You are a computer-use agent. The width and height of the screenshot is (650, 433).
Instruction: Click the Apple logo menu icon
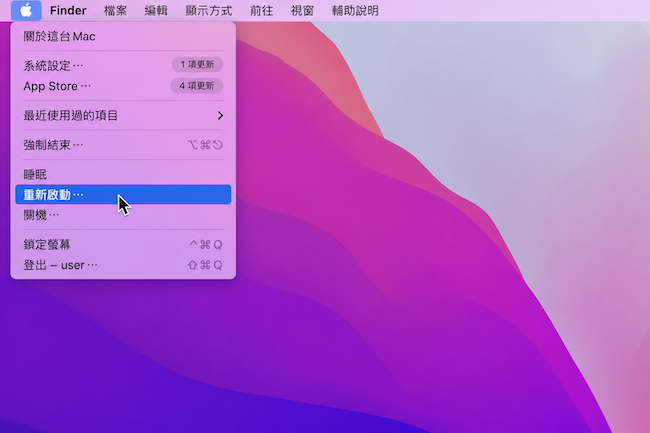26,10
